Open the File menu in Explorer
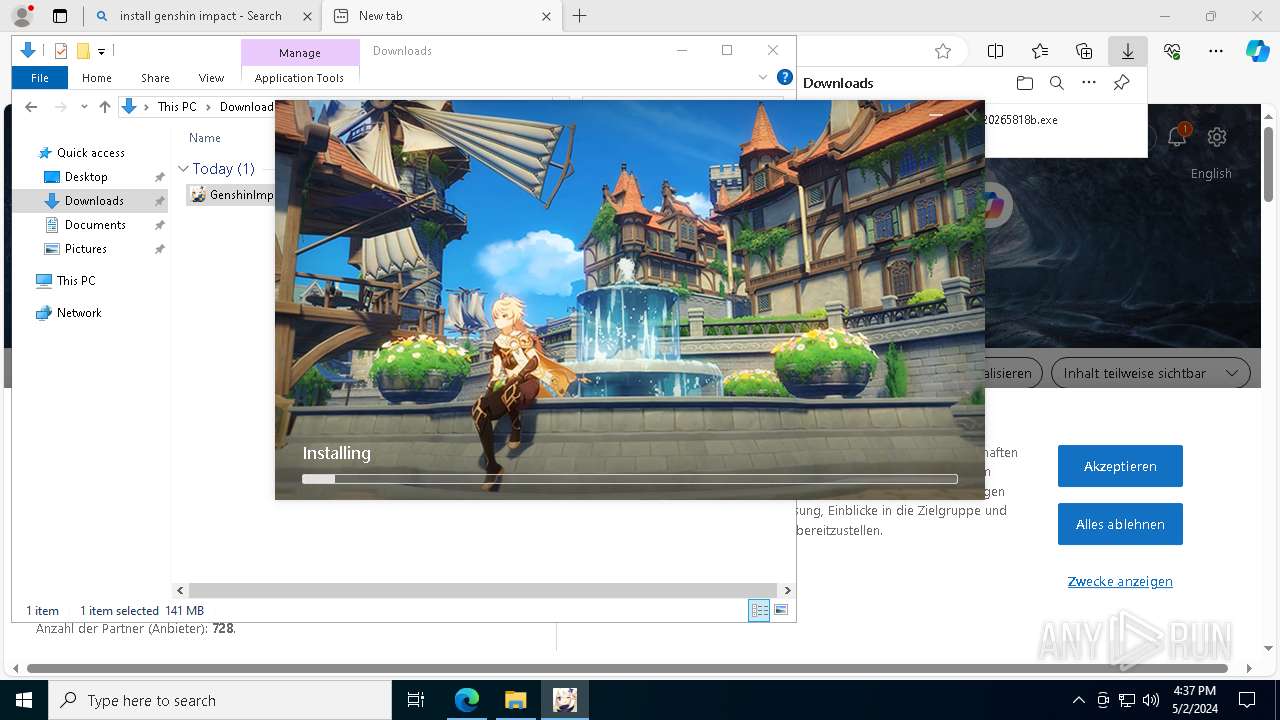This screenshot has height=720, width=1280. click(x=40, y=78)
